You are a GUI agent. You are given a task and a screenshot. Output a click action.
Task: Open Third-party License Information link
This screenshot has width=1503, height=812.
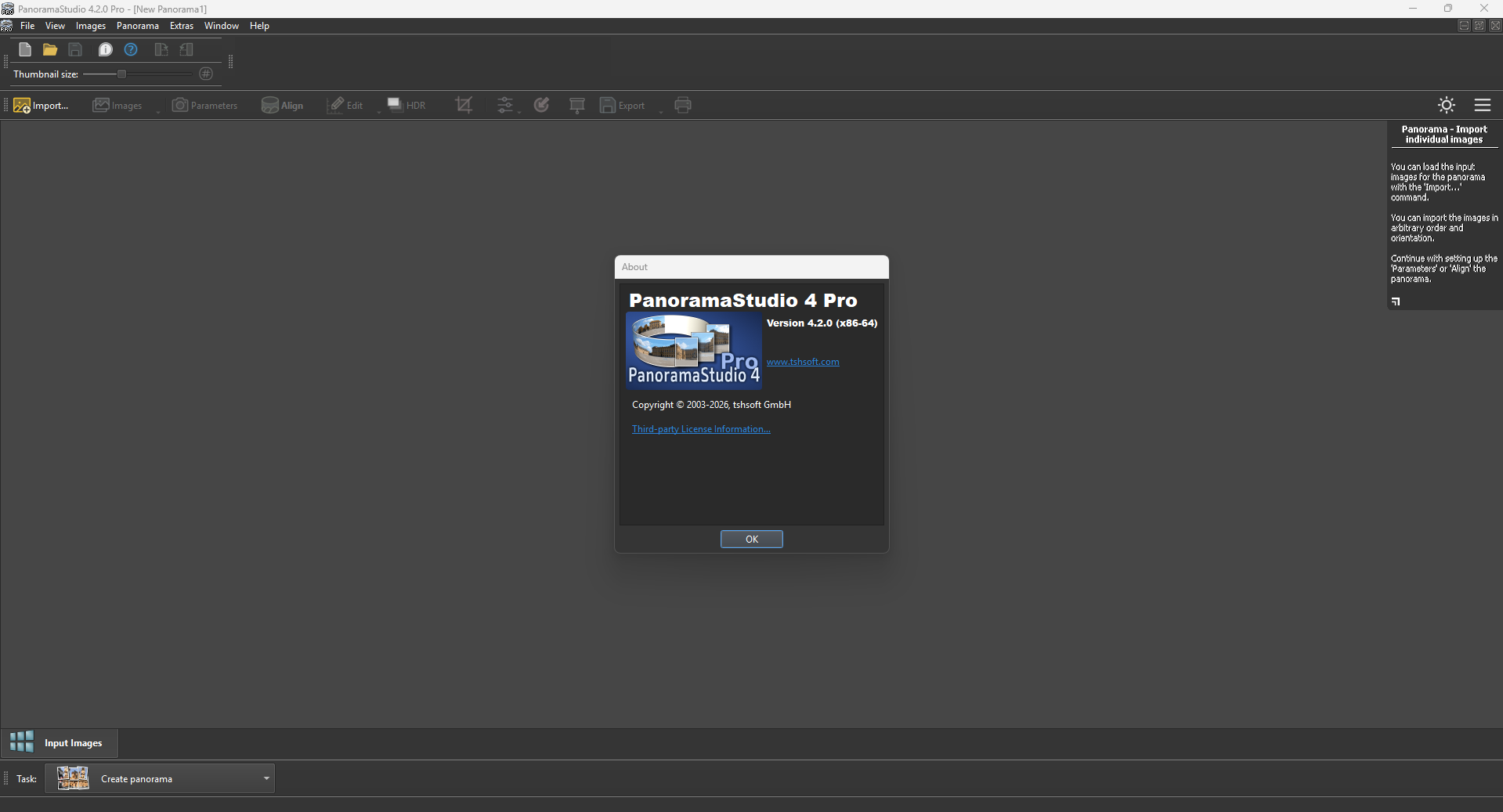(x=701, y=429)
